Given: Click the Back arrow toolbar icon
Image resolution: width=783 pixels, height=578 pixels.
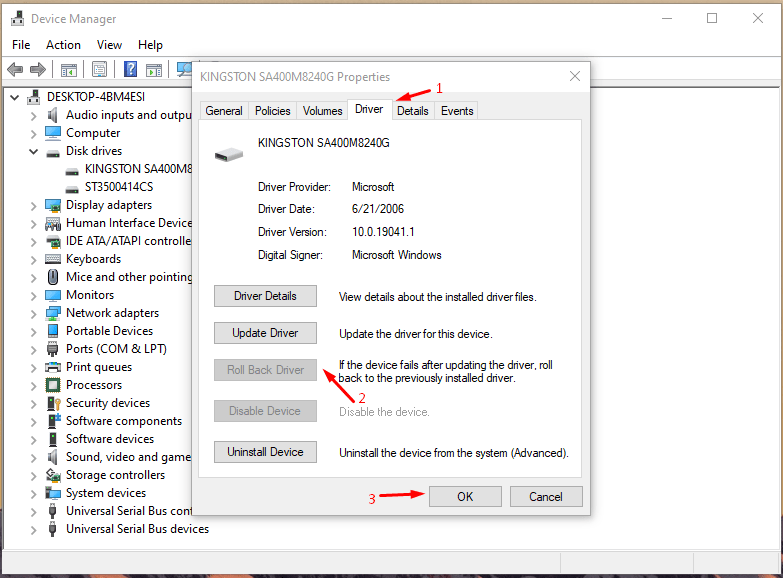Looking at the screenshot, I should click(15, 69).
